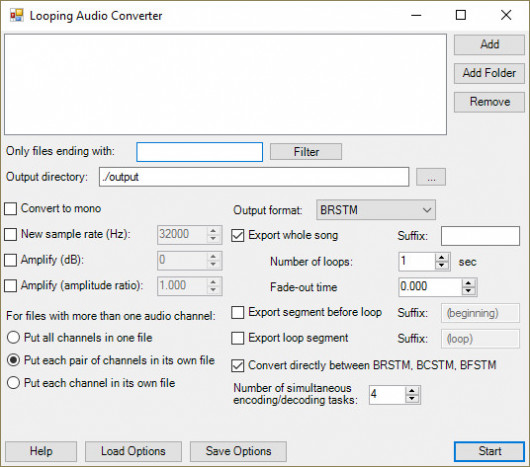The image size is (530, 467).
Task: Check Export segment before loop
Action: tap(238, 313)
